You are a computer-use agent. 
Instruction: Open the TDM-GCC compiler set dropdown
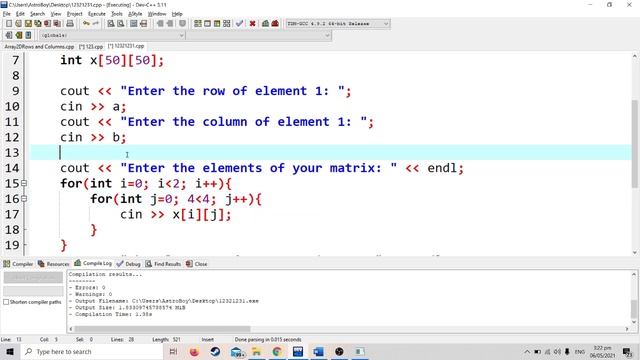coord(338,24)
